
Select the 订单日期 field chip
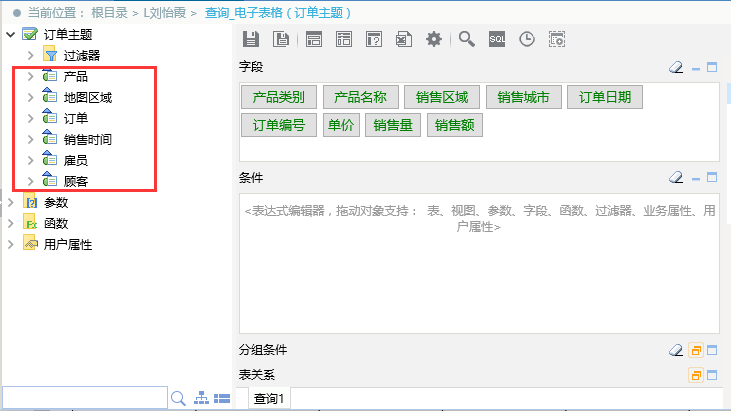[605, 97]
